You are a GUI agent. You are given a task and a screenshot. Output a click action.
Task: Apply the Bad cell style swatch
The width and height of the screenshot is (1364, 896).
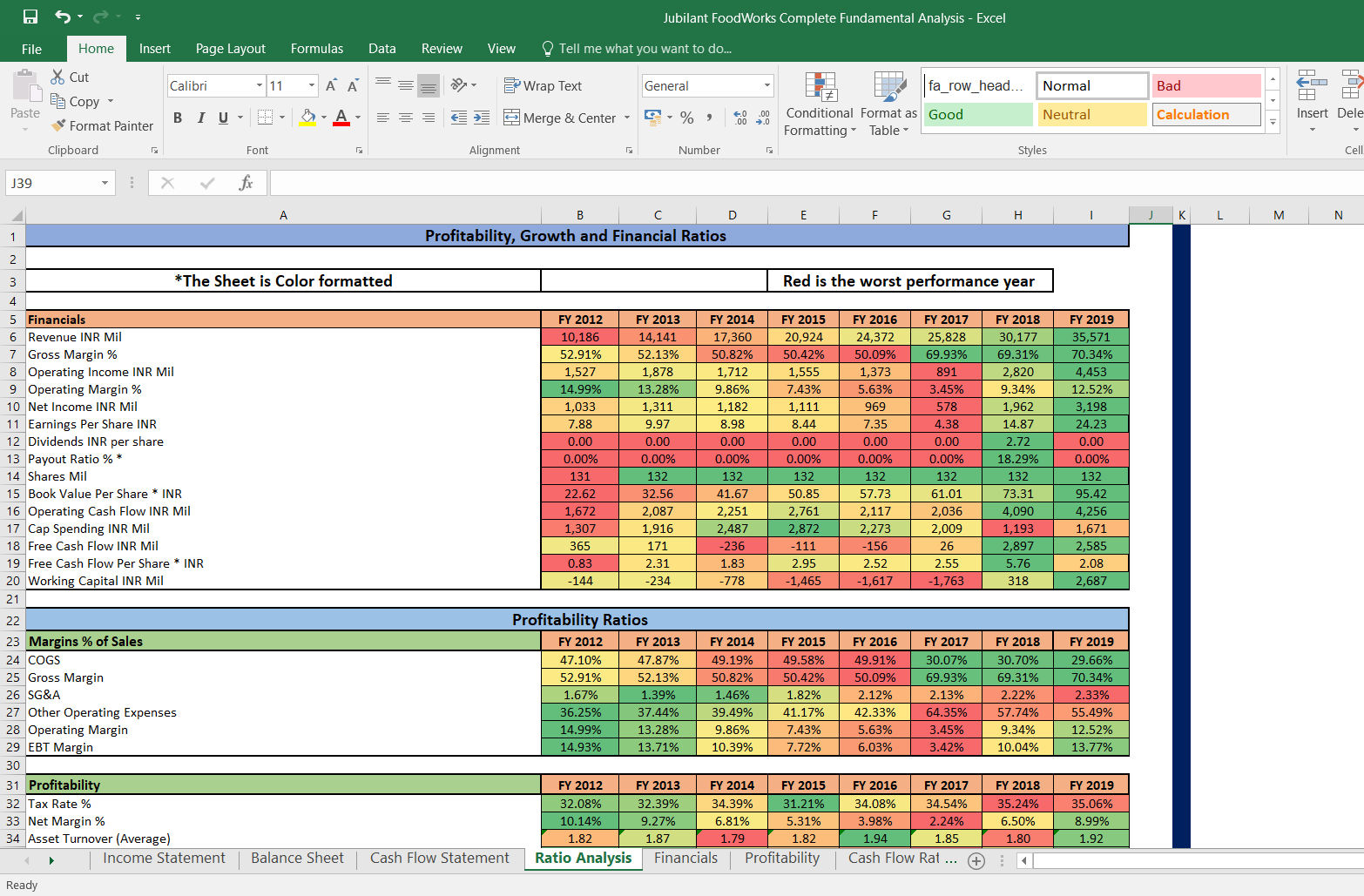(1206, 85)
